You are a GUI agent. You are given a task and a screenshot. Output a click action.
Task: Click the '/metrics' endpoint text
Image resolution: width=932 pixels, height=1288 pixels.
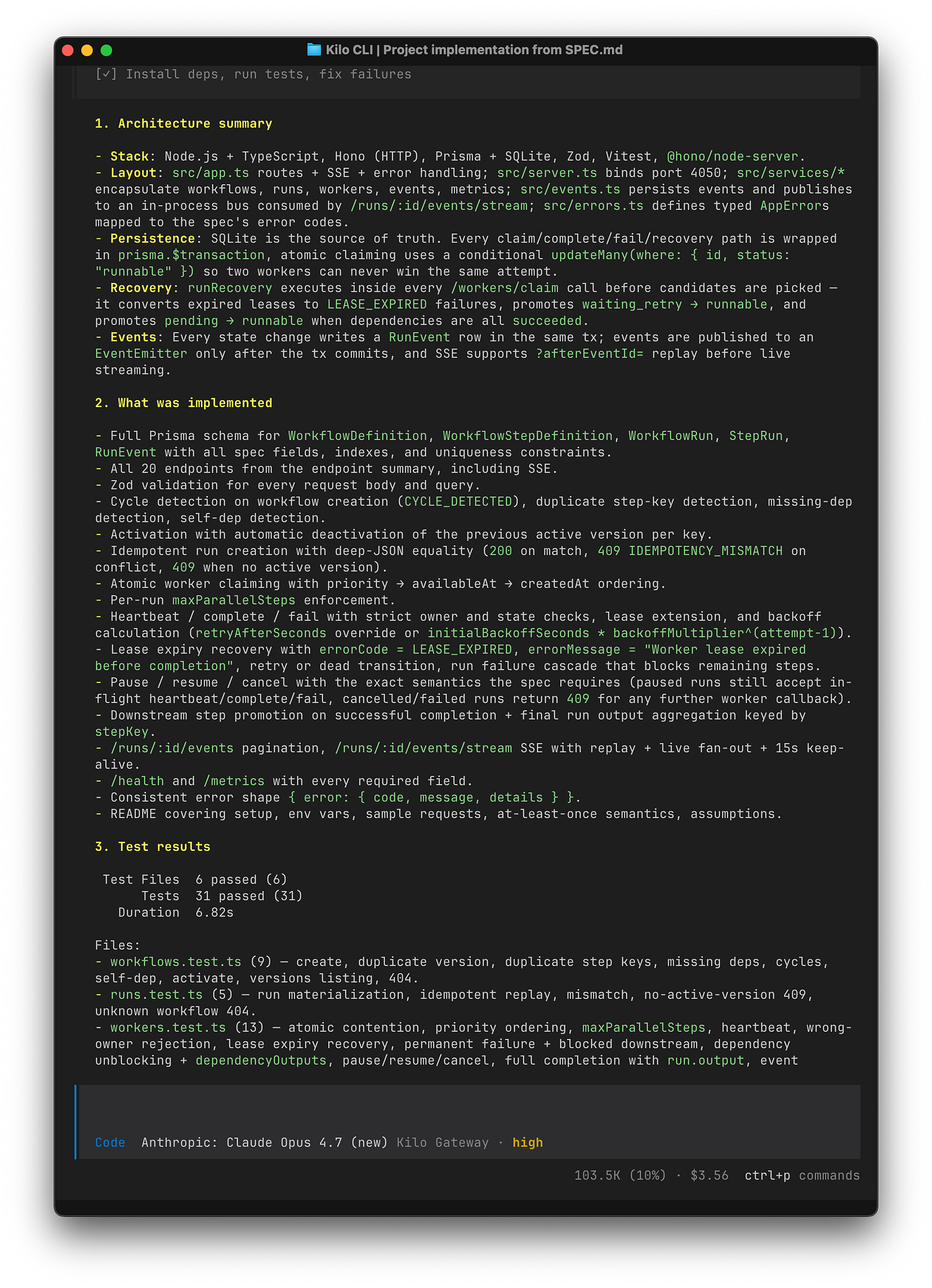pos(234,781)
